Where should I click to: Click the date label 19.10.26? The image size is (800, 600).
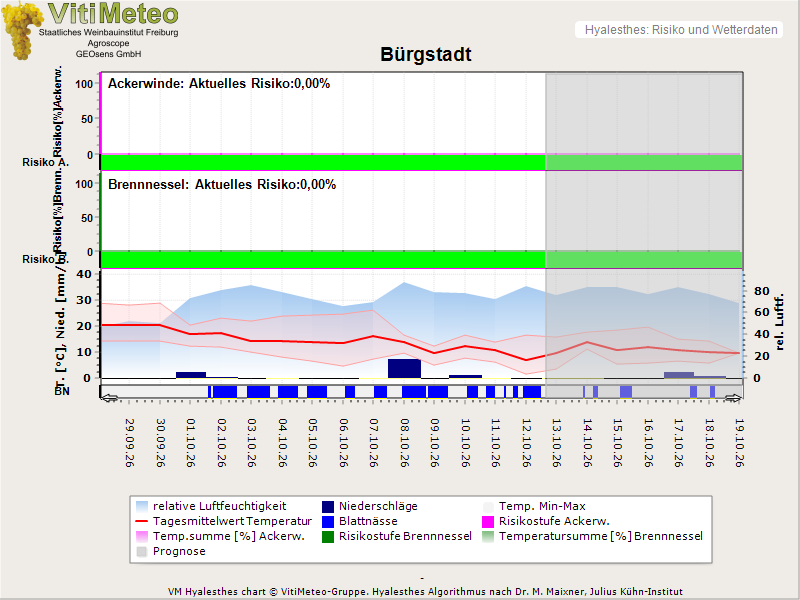739,443
